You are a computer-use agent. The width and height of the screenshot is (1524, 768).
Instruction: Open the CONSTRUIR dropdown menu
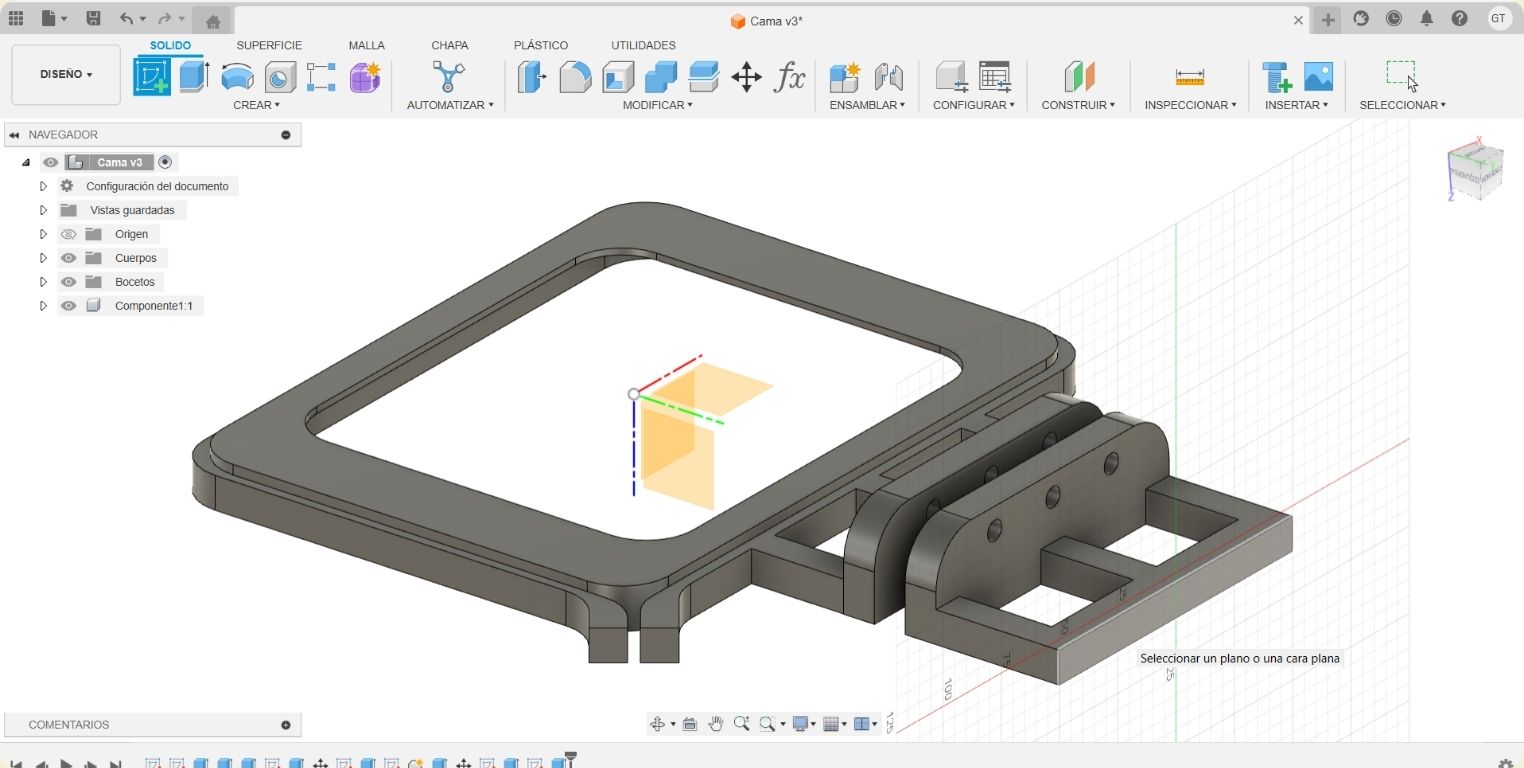pyautogui.click(x=1078, y=105)
